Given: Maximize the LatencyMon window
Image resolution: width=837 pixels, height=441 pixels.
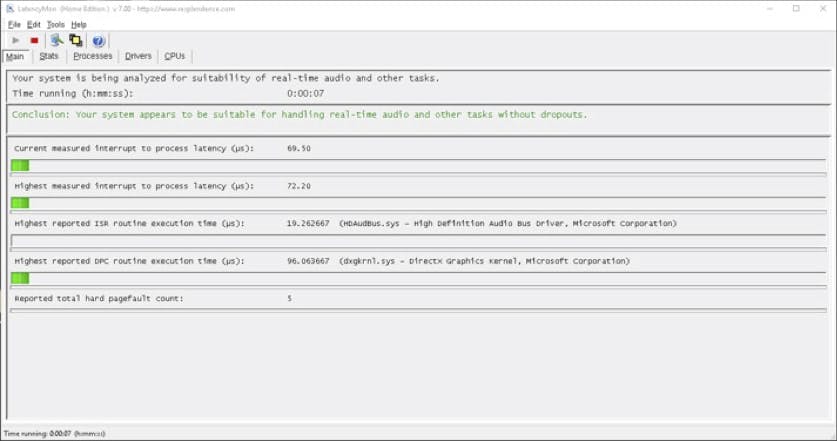Looking at the screenshot, I should point(796,8).
